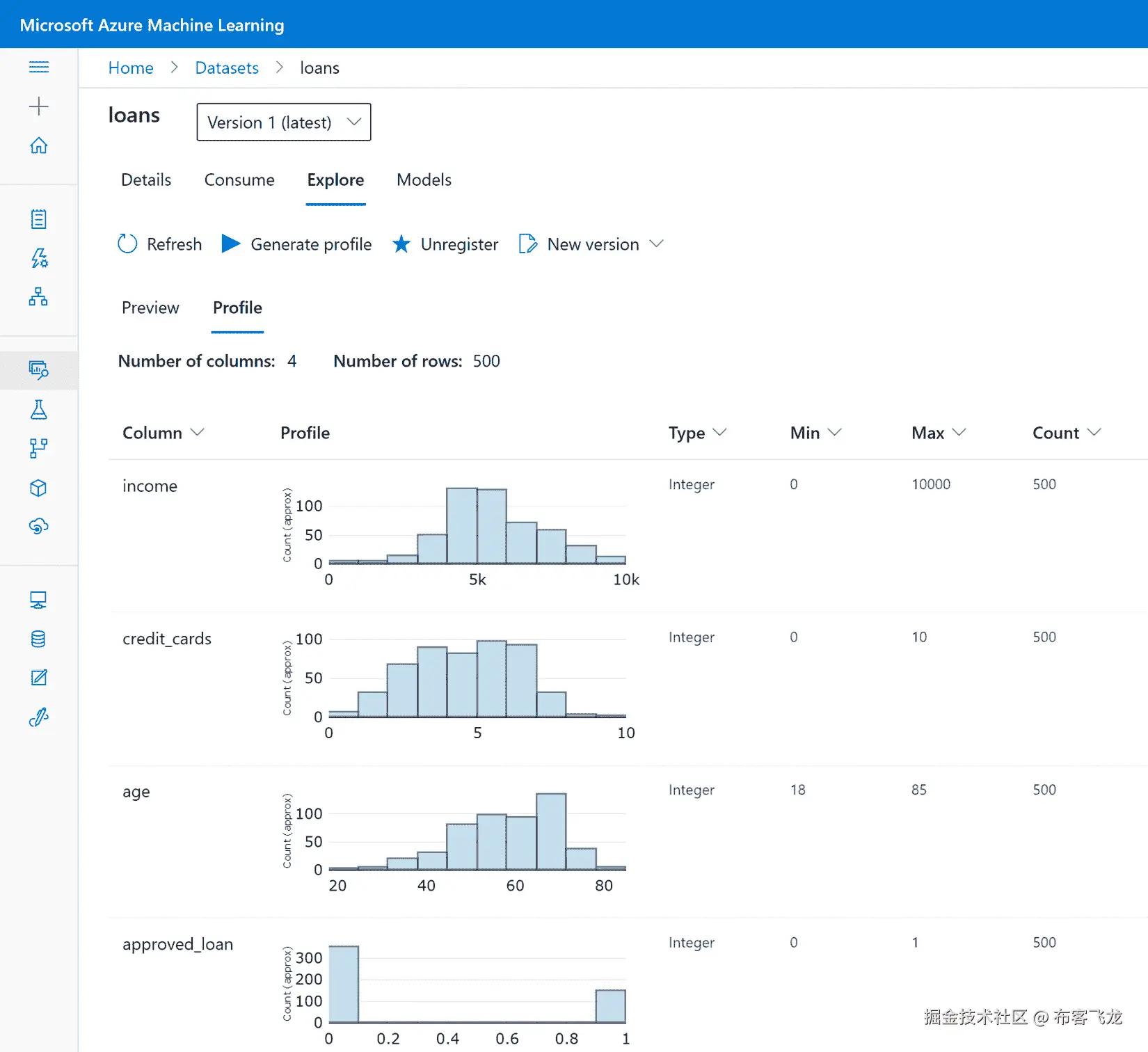Select the Datasets icon in sidebar
Viewport: 1148px width, 1052px height.
tap(39, 369)
